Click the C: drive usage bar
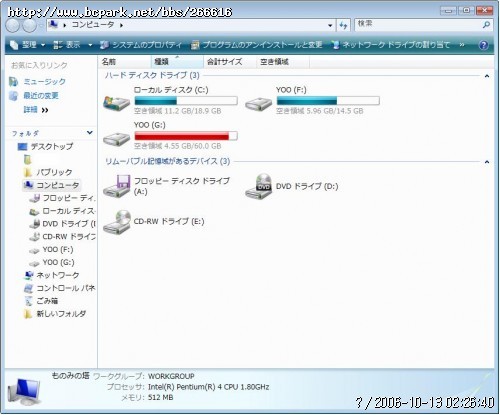 click(186, 100)
